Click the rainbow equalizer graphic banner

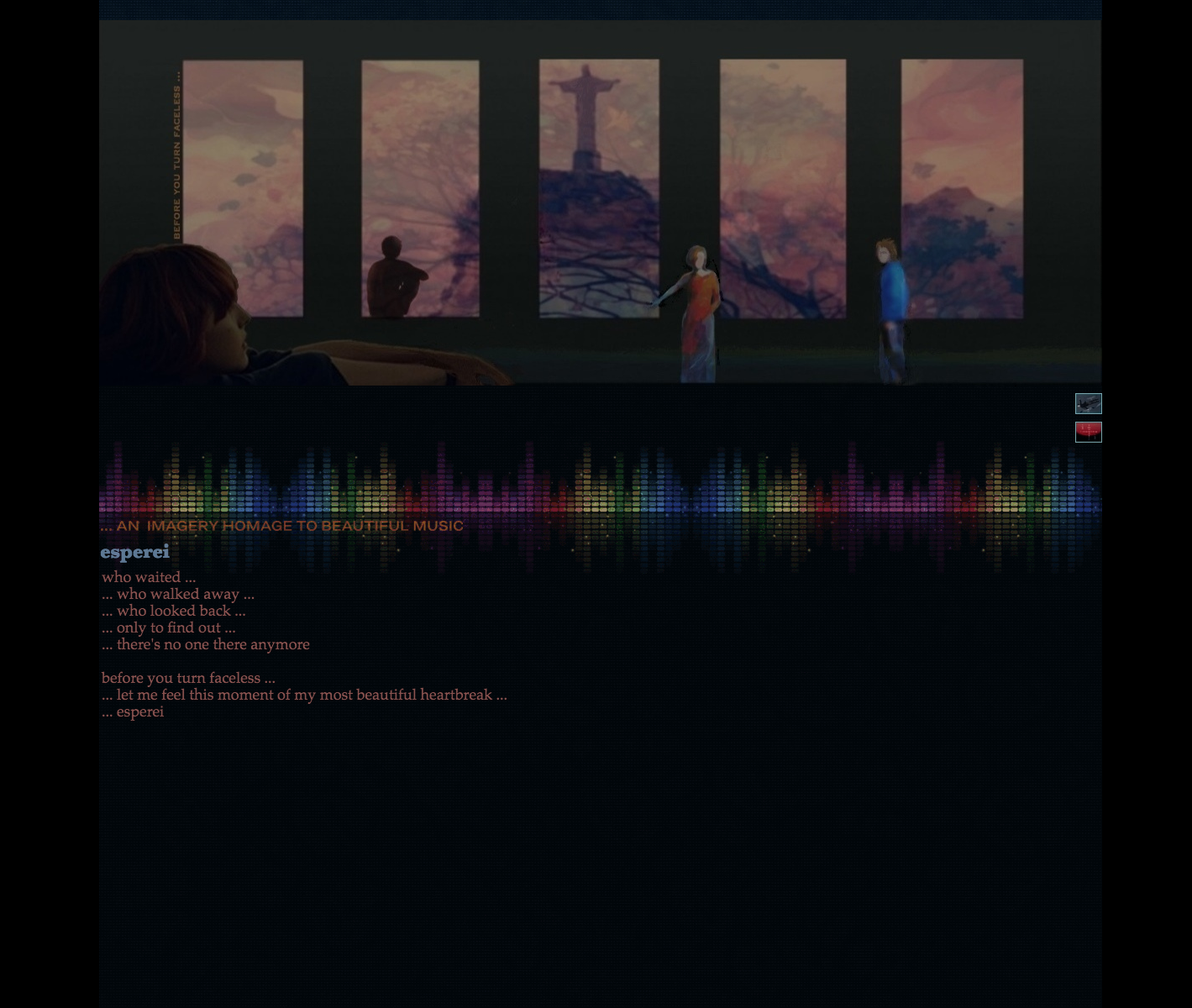pos(601,504)
